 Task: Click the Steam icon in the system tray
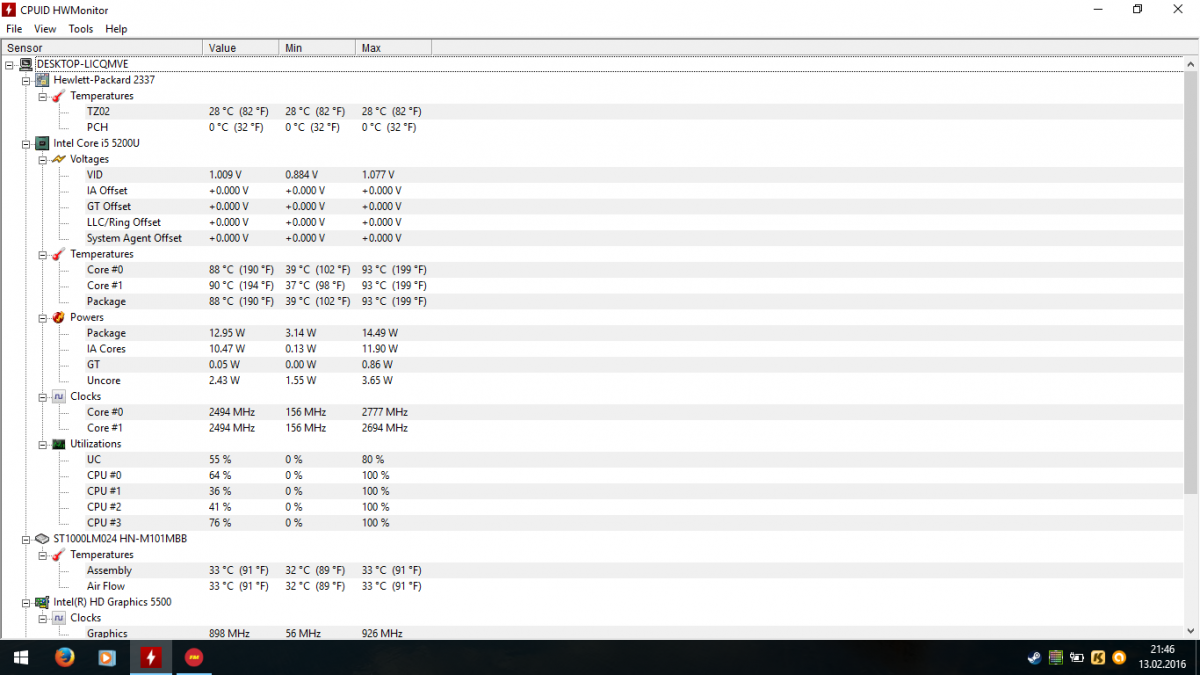coord(1034,658)
